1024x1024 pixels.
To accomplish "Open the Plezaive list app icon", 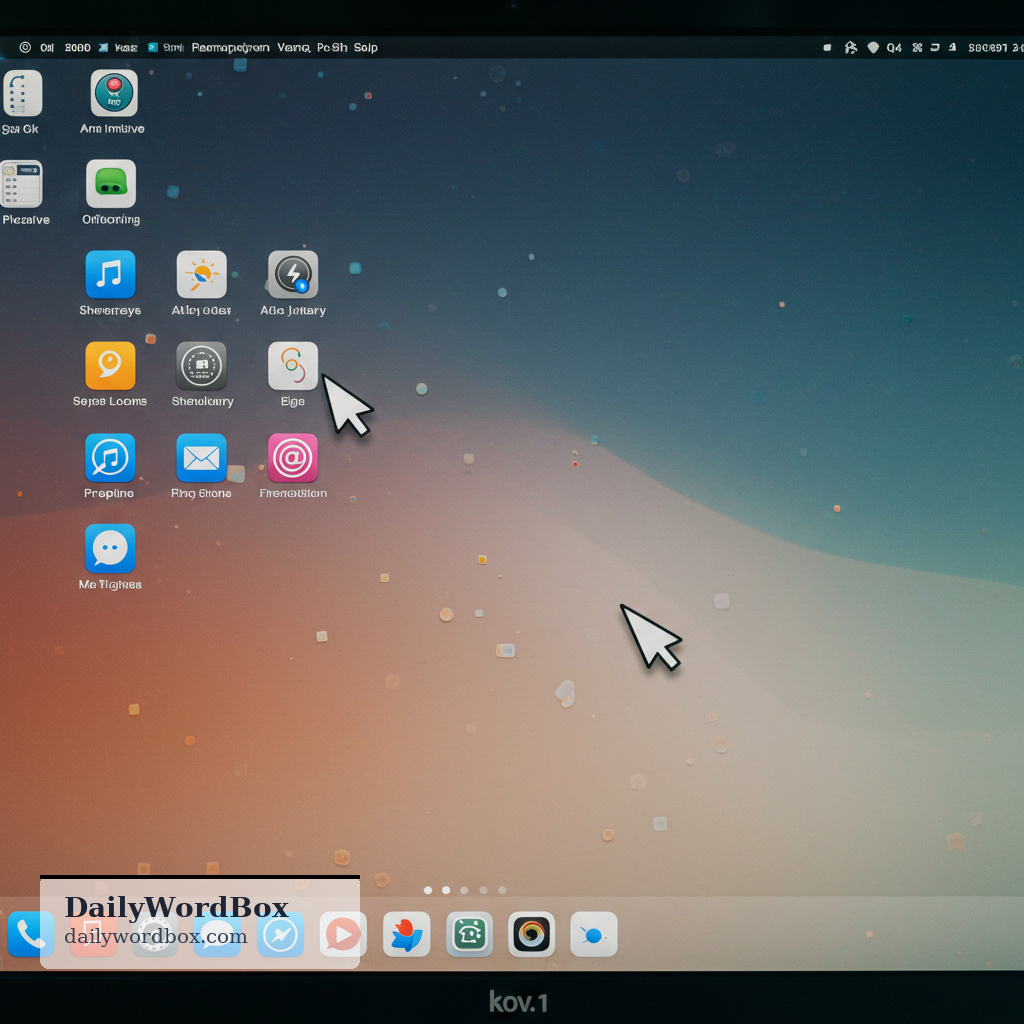I will pos(22,184).
